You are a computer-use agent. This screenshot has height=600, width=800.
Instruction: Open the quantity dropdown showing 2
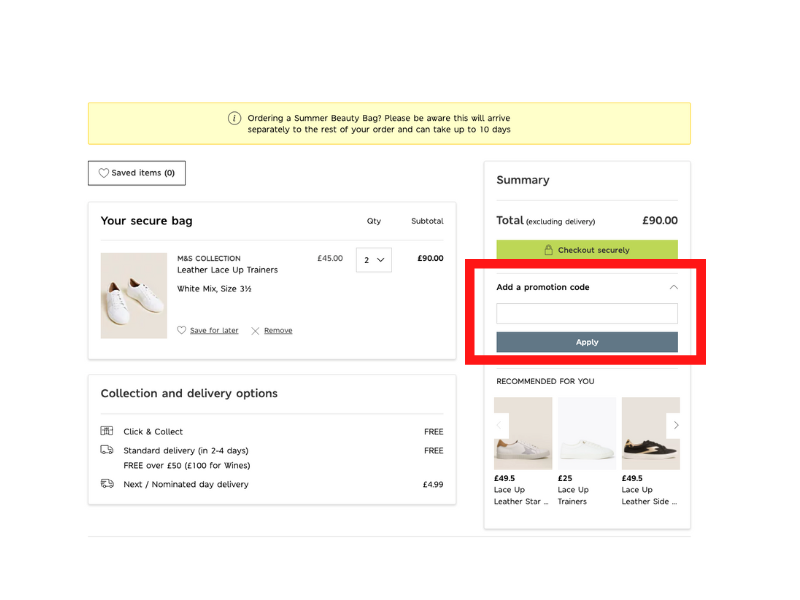coord(374,260)
